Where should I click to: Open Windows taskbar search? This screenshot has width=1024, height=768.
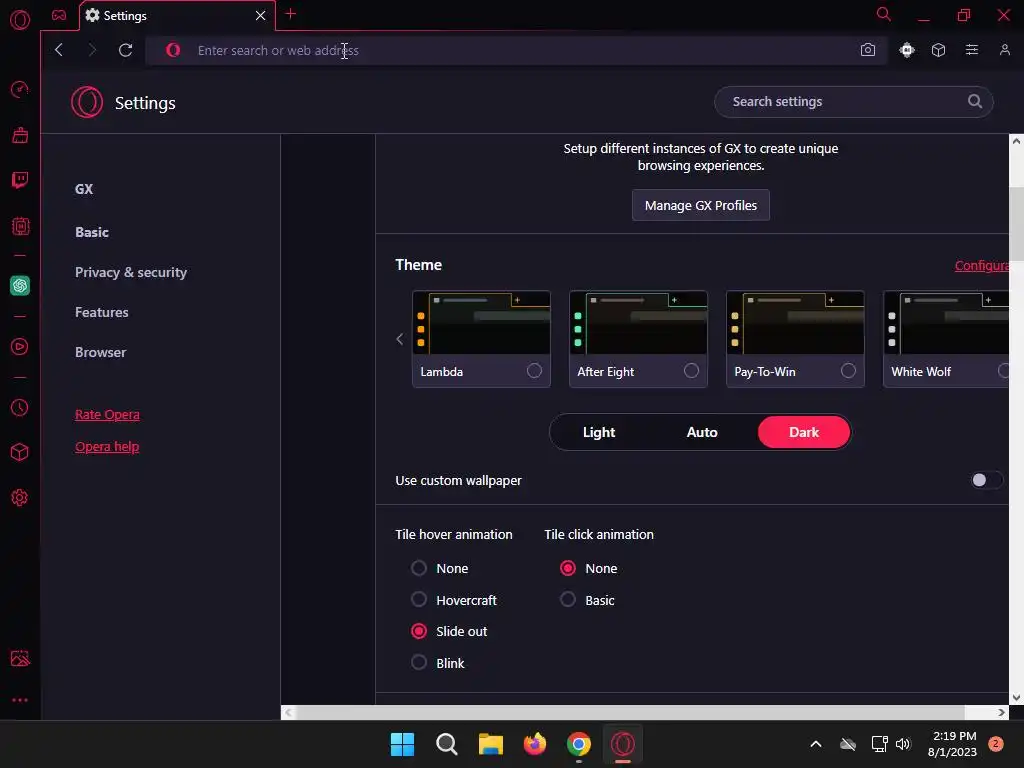tap(447, 744)
